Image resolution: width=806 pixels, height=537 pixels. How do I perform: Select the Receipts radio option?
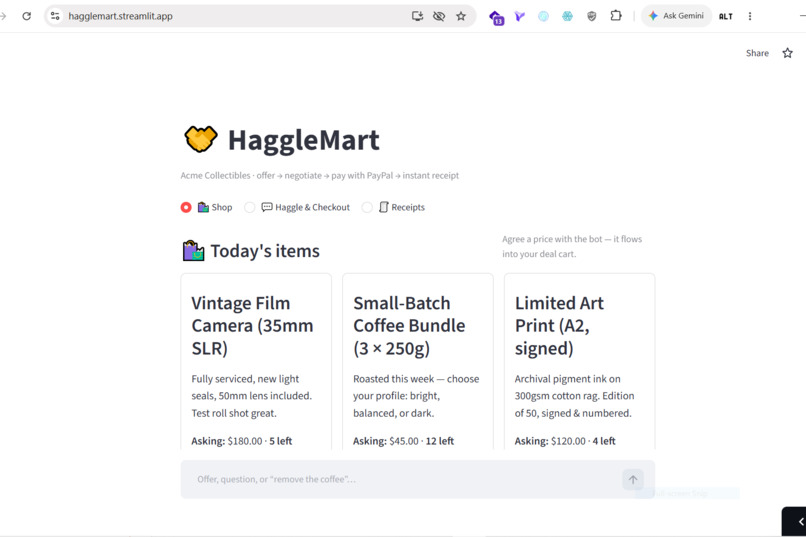pos(367,207)
